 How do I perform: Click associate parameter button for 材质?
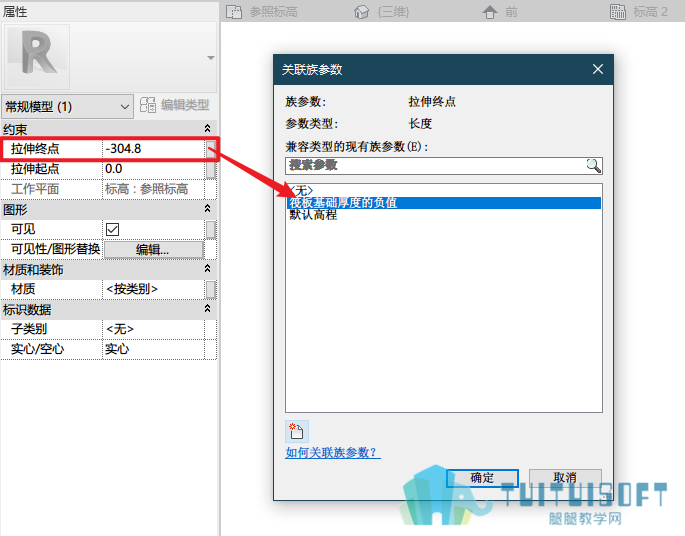coord(211,289)
